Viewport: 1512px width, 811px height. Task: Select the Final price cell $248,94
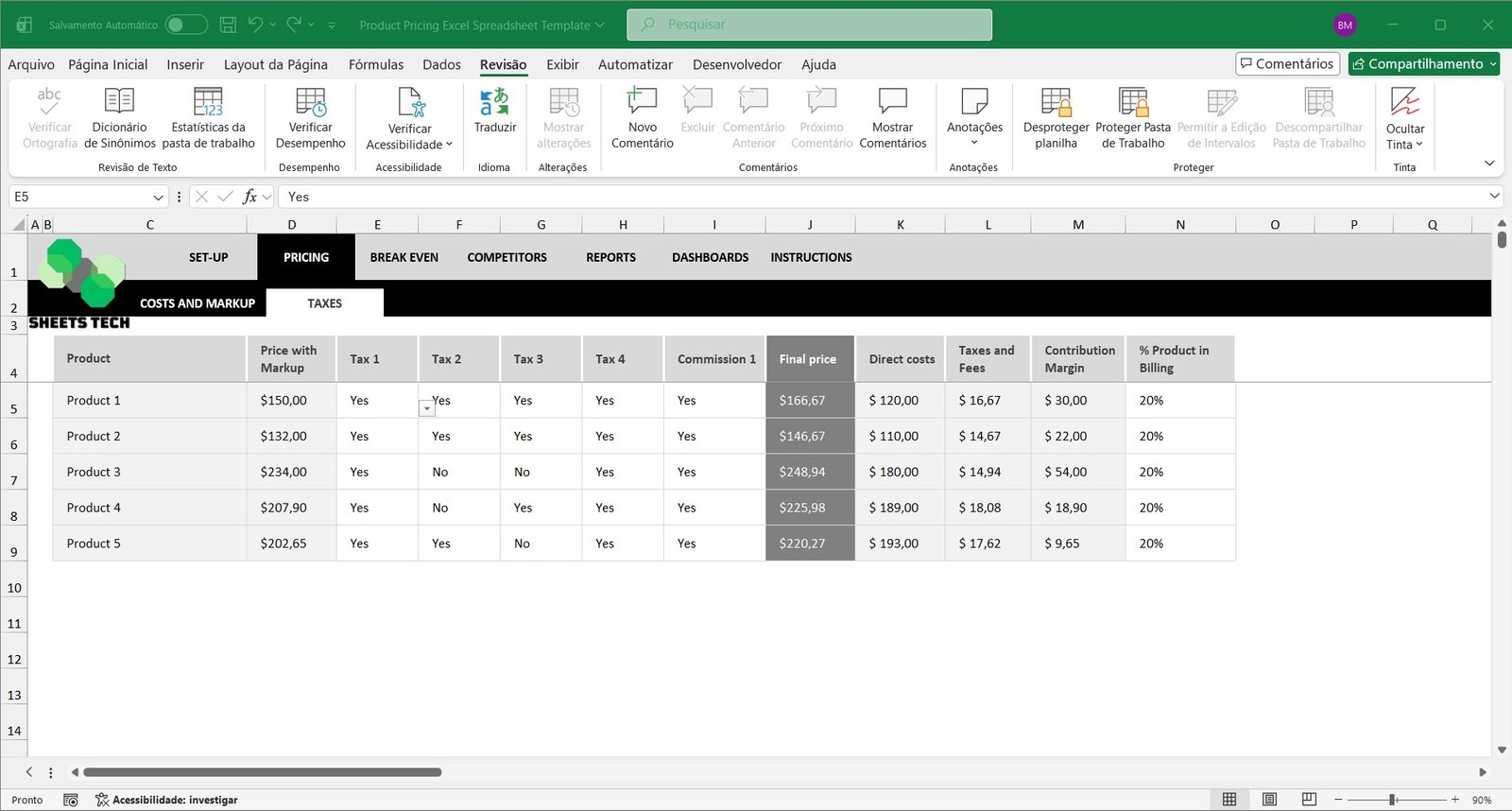(x=810, y=472)
